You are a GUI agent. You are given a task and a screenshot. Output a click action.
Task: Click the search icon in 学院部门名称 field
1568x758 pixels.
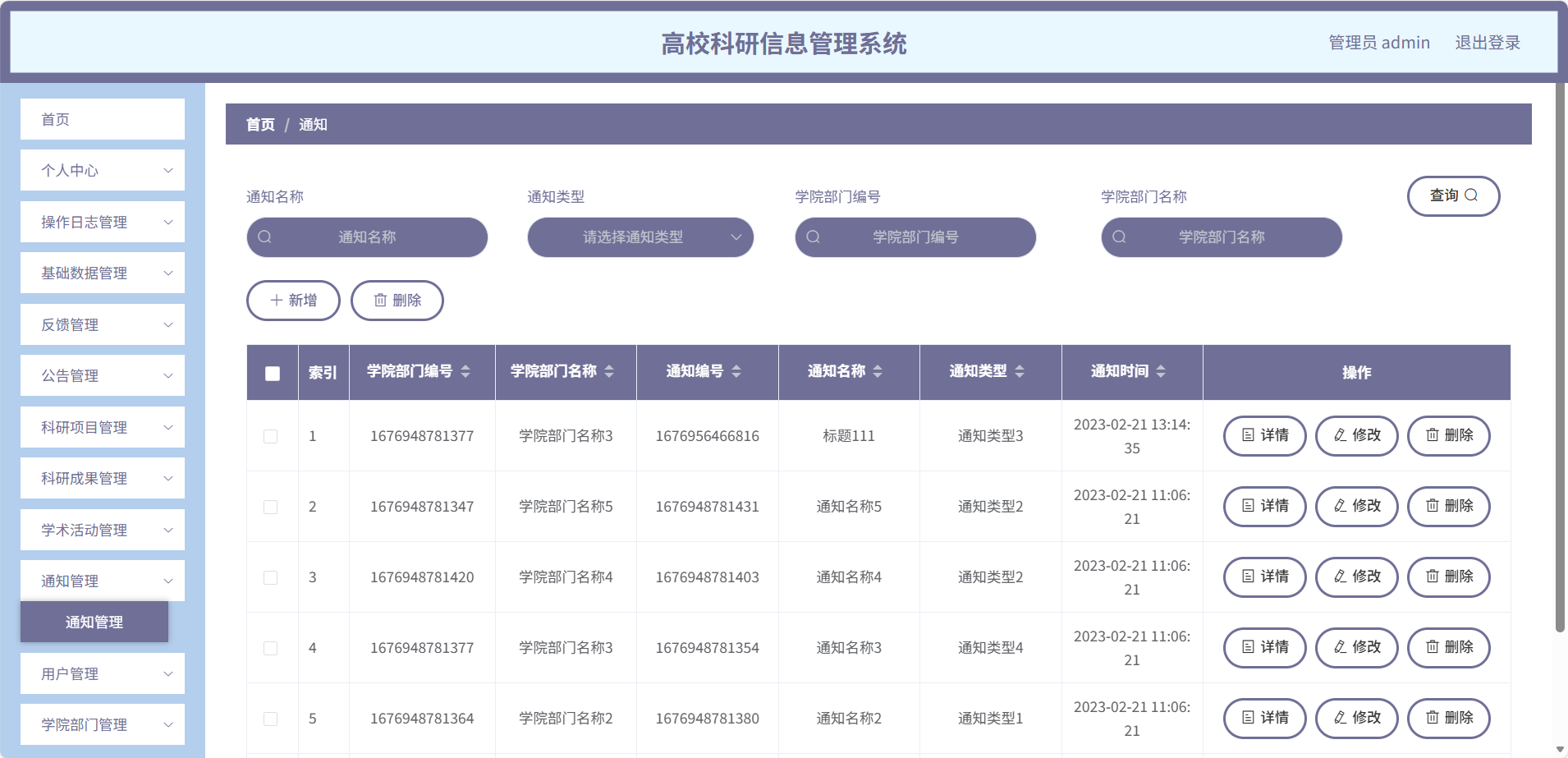1119,237
